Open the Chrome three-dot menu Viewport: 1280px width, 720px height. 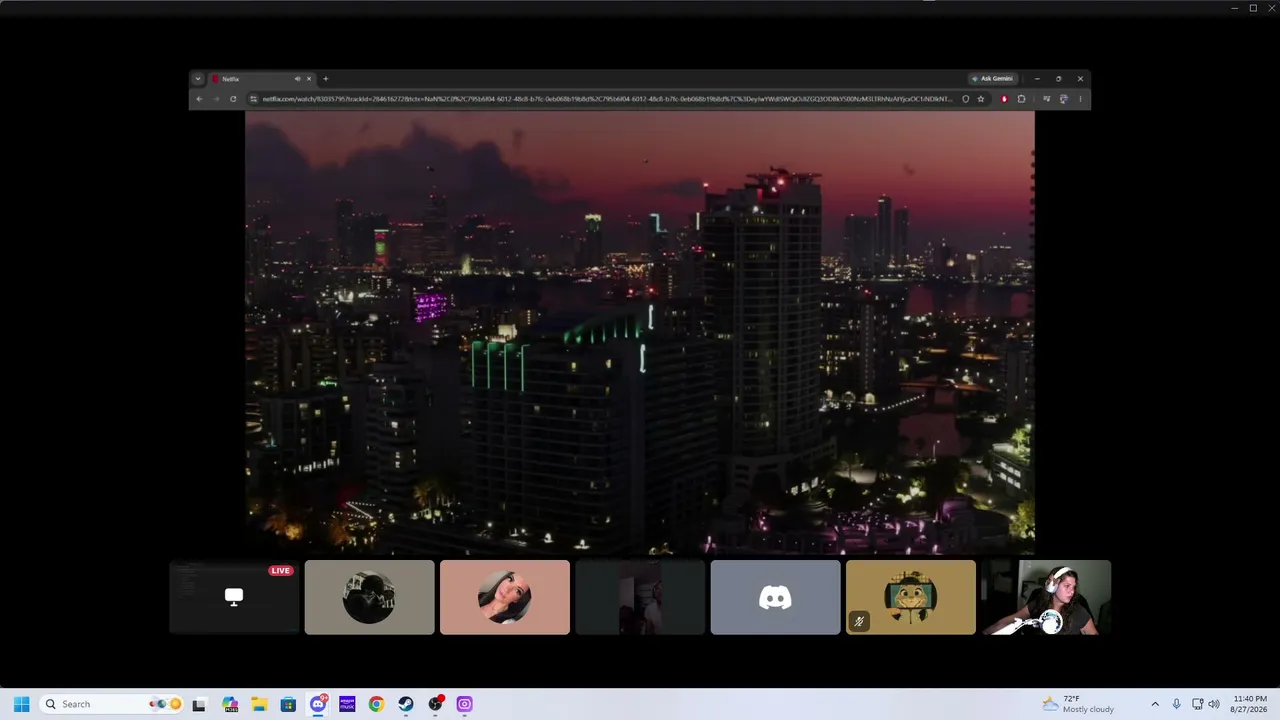(1080, 99)
